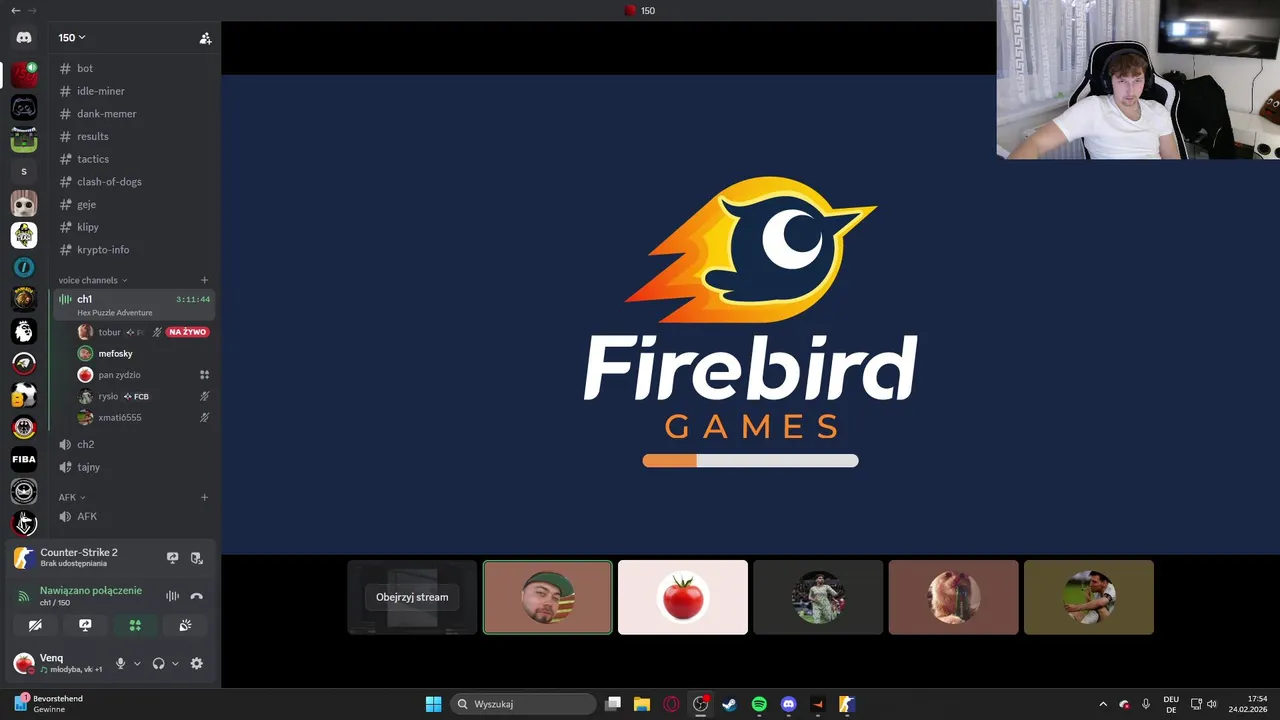Screen dimensions: 1280x720
Task: Select tobur in voice channel list
Action: (x=143, y=332)
